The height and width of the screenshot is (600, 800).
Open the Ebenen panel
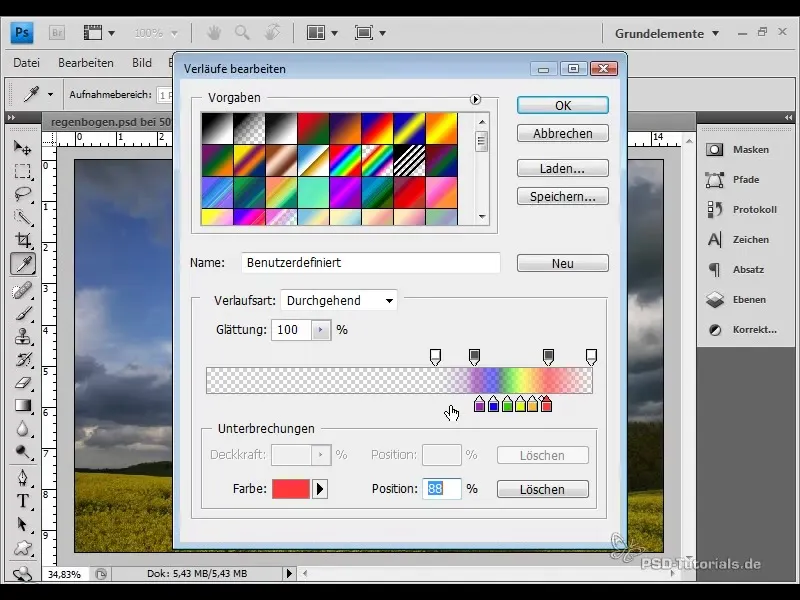(736, 299)
